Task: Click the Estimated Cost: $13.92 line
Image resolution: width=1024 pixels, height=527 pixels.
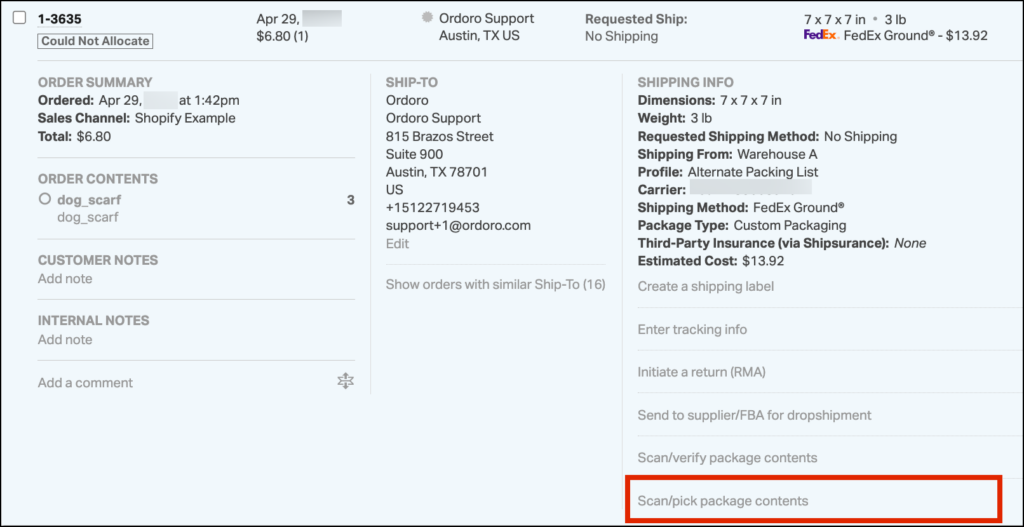Action: pyautogui.click(x=711, y=261)
